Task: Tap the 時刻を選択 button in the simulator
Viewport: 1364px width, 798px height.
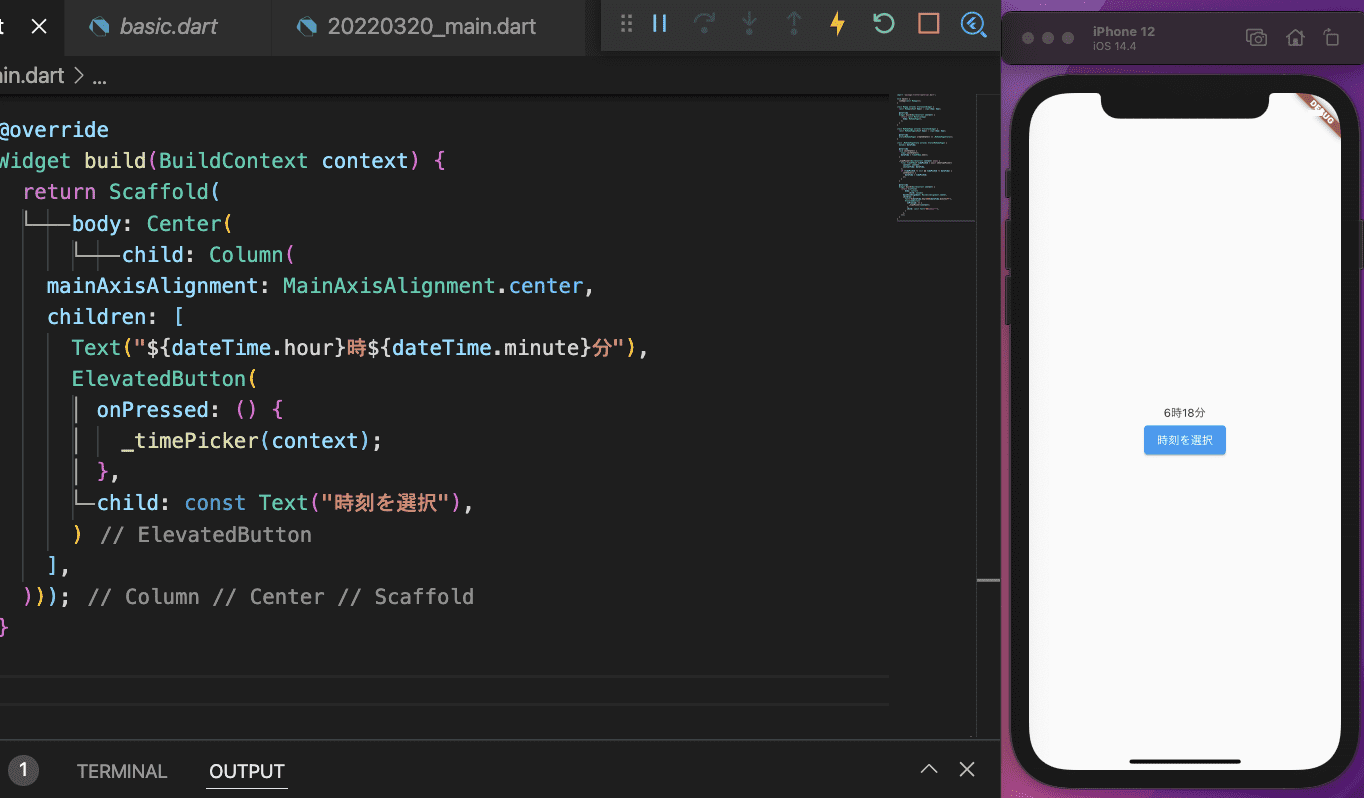Action: coord(1184,440)
